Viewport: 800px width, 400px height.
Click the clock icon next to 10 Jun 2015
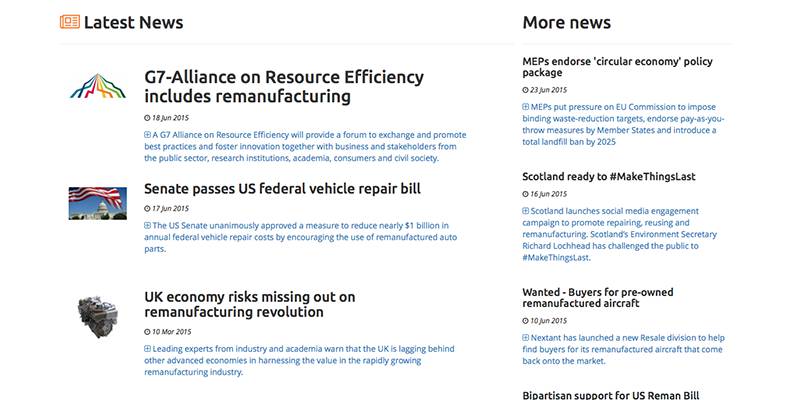coord(526,321)
